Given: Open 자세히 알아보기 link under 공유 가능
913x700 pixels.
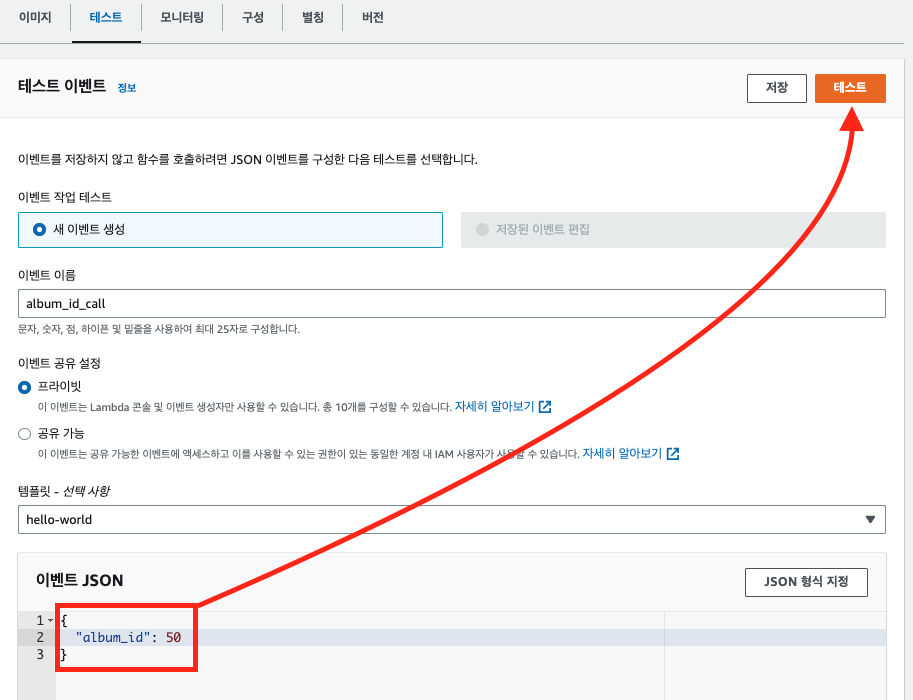Looking at the screenshot, I should point(622,454).
